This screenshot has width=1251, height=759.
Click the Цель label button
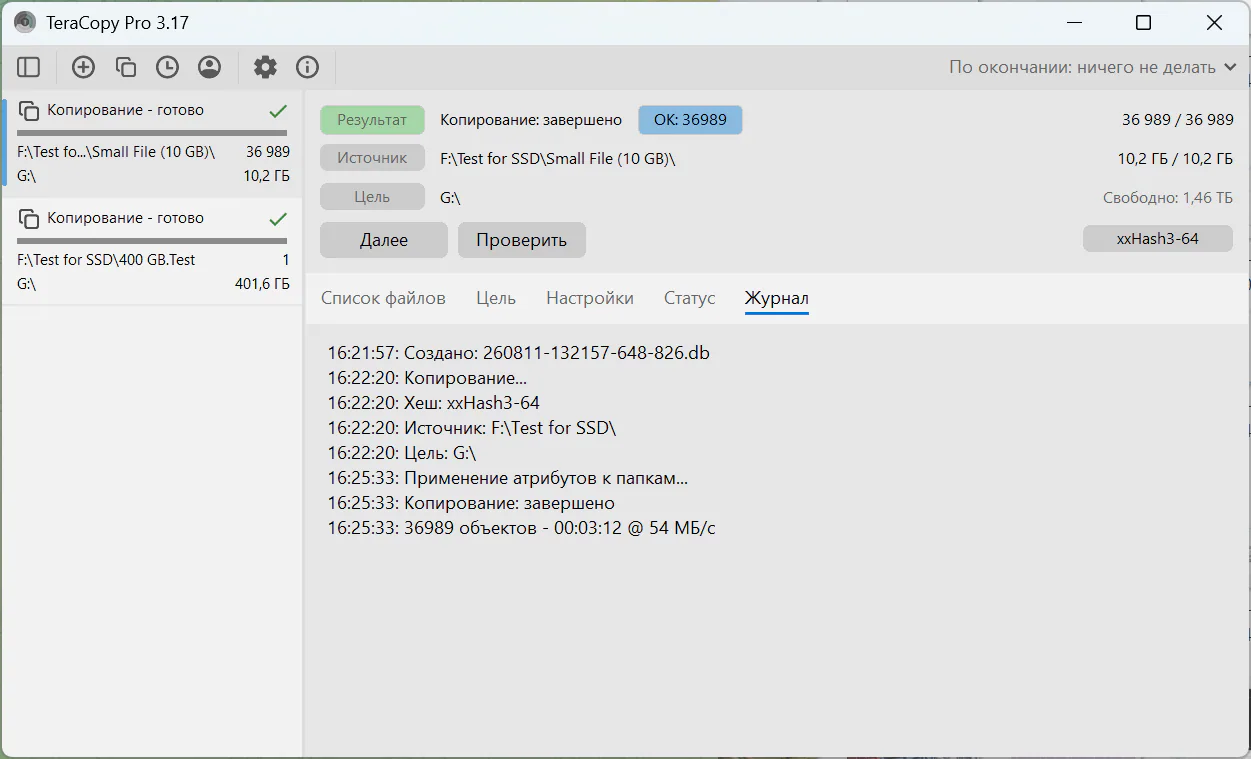click(x=372, y=197)
